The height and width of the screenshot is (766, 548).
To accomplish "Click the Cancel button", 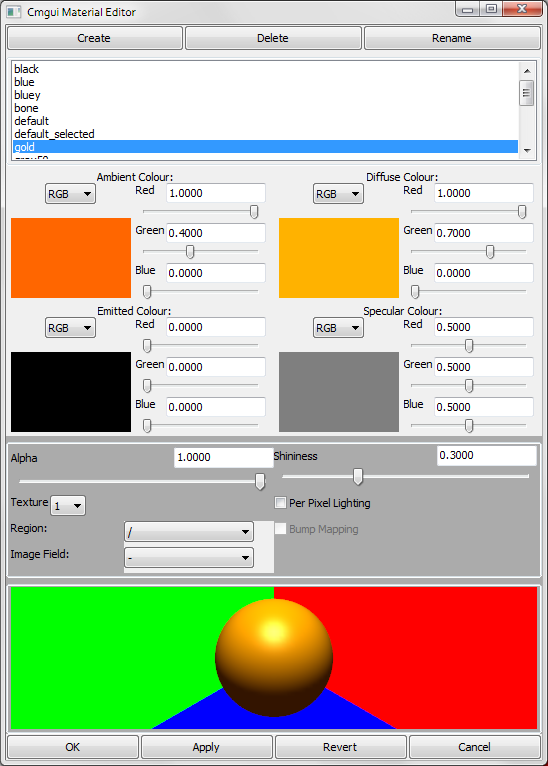I will tap(475, 747).
